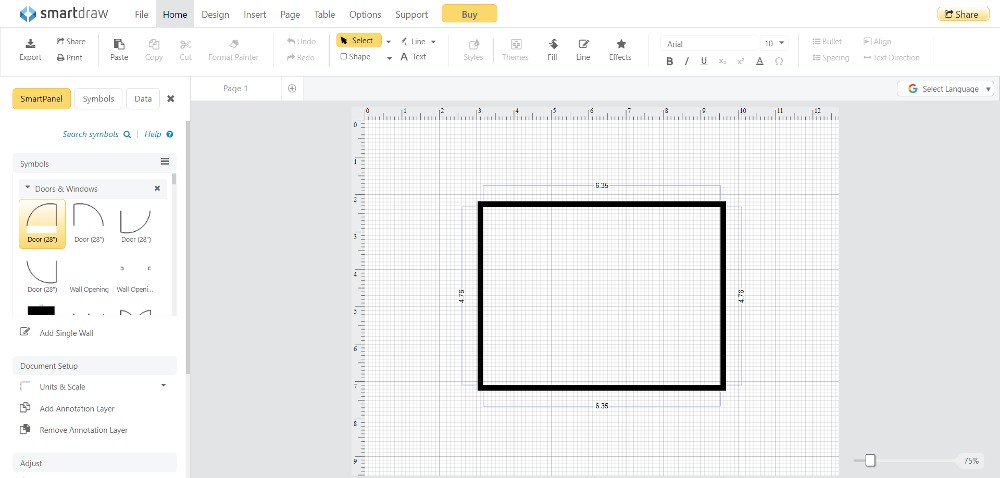Screen dimensions: 1000x478
Task: Open the Design menu tab
Action: 215,14
